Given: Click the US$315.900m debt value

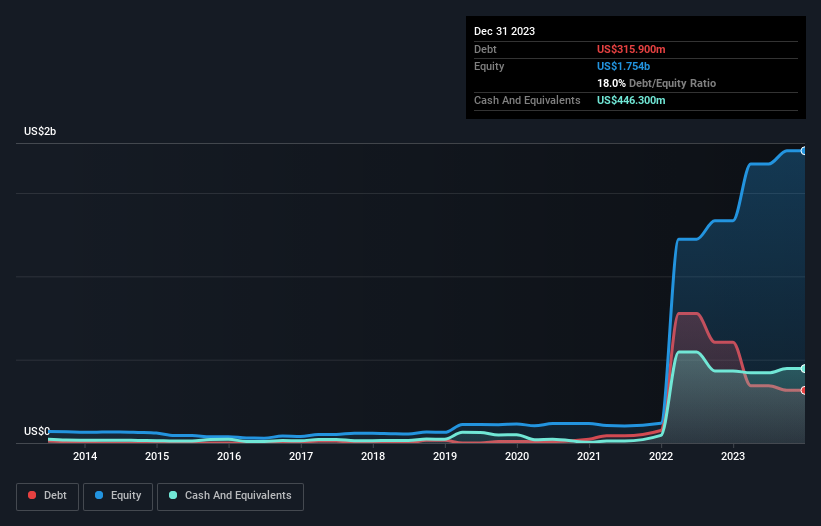Looking at the screenshot, I should click(x=631, y=49).
